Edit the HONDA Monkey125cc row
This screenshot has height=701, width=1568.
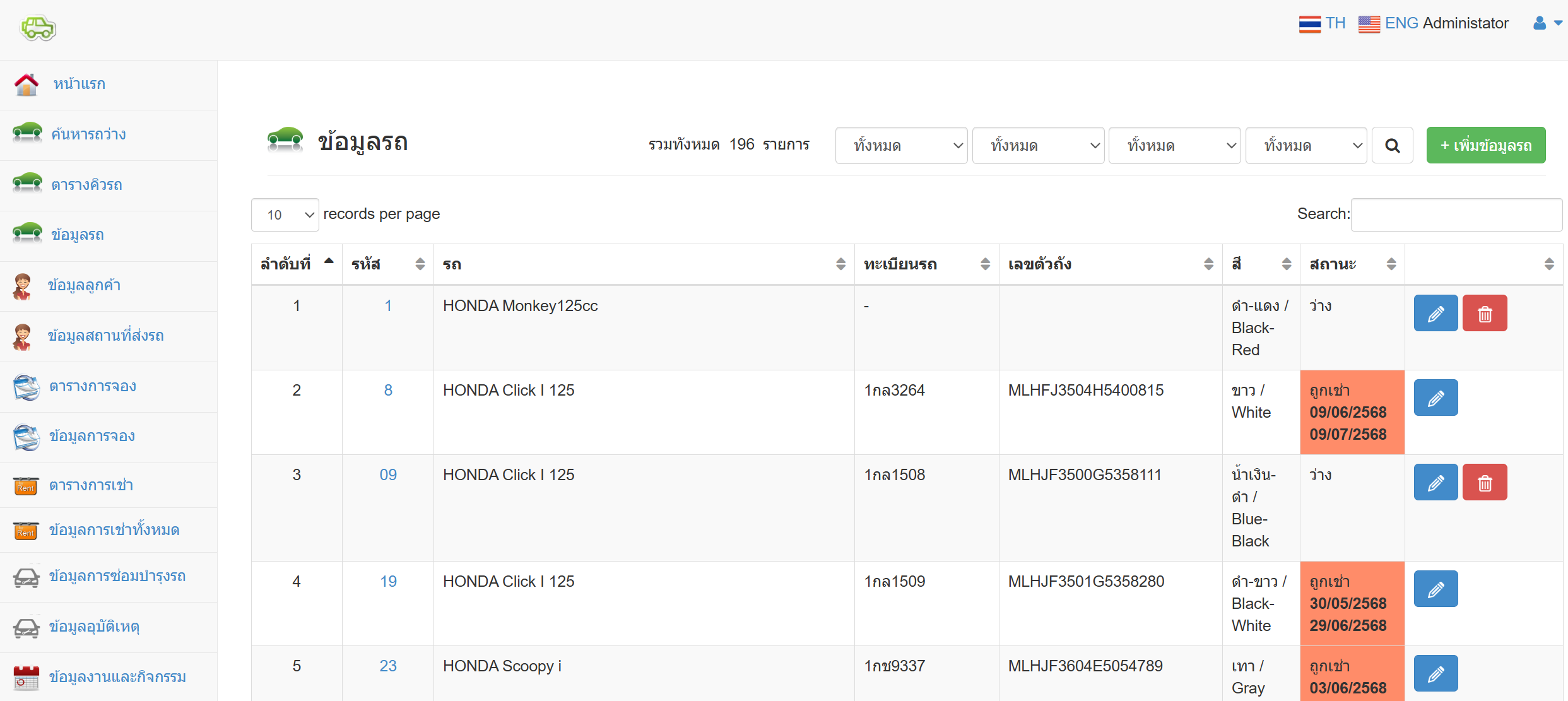[x=1435, y=313]
